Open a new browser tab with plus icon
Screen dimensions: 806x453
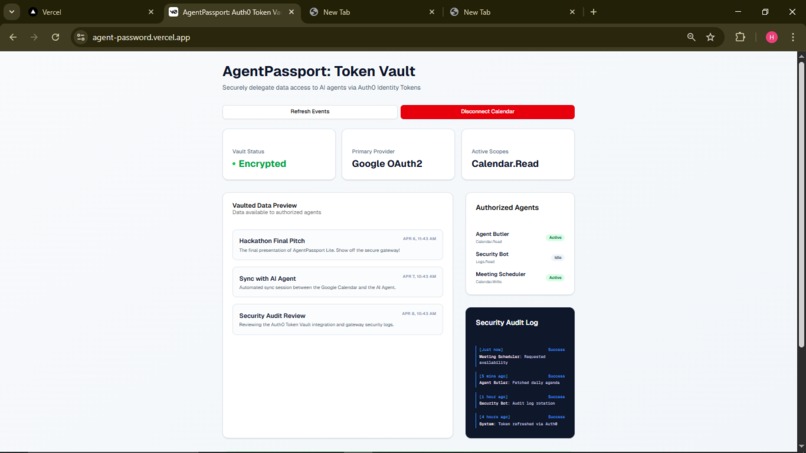594,12
